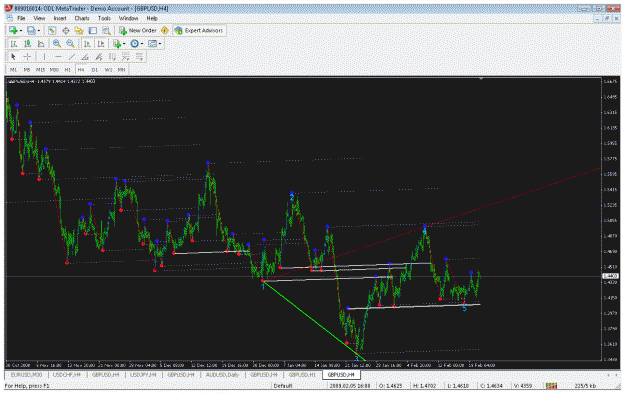Screen dimensions: 625x394
Task: Toggle chart auto scroll
Action: (x=87, y=43)
